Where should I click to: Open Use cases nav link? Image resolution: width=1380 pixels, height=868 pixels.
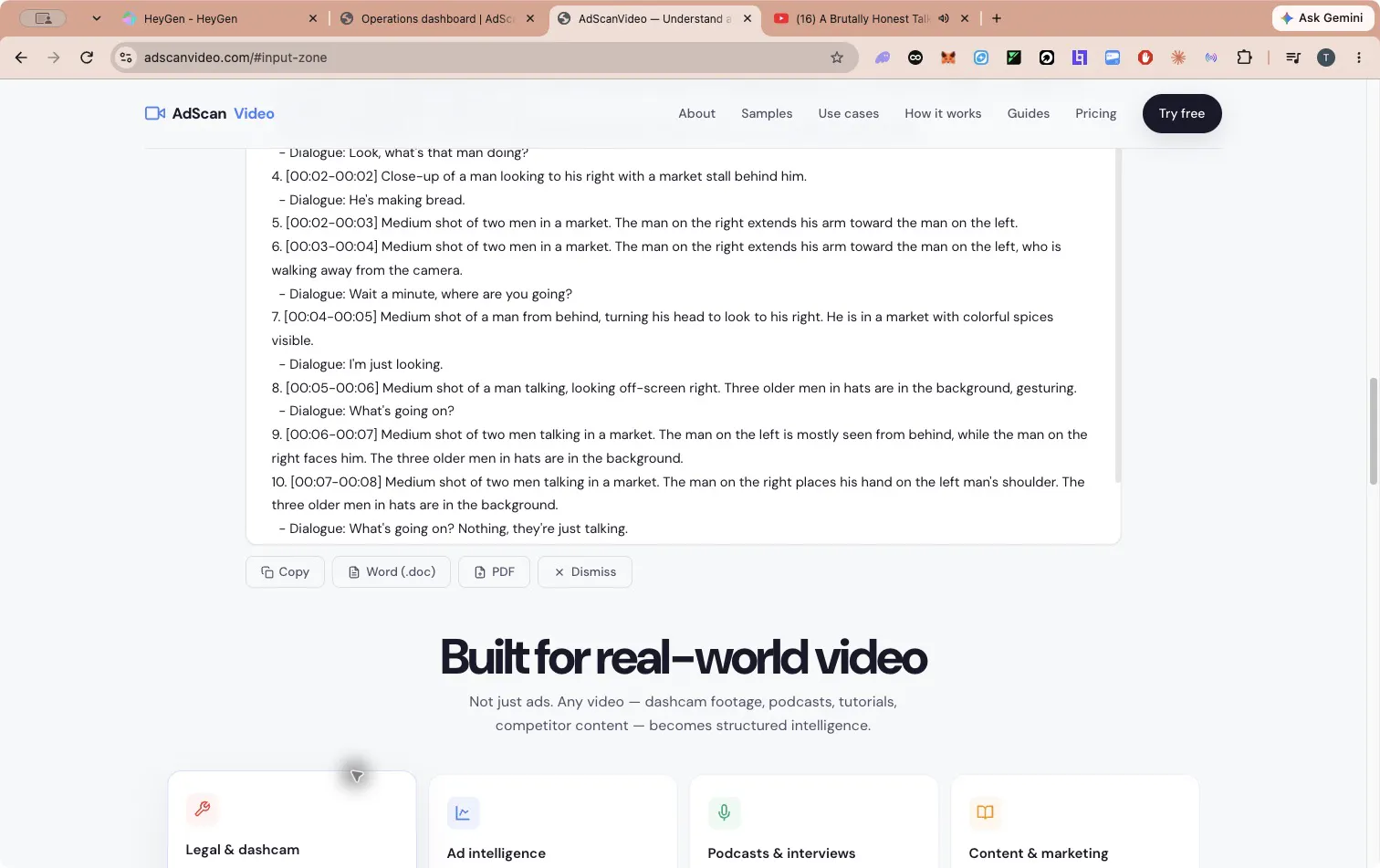point(848,113)
